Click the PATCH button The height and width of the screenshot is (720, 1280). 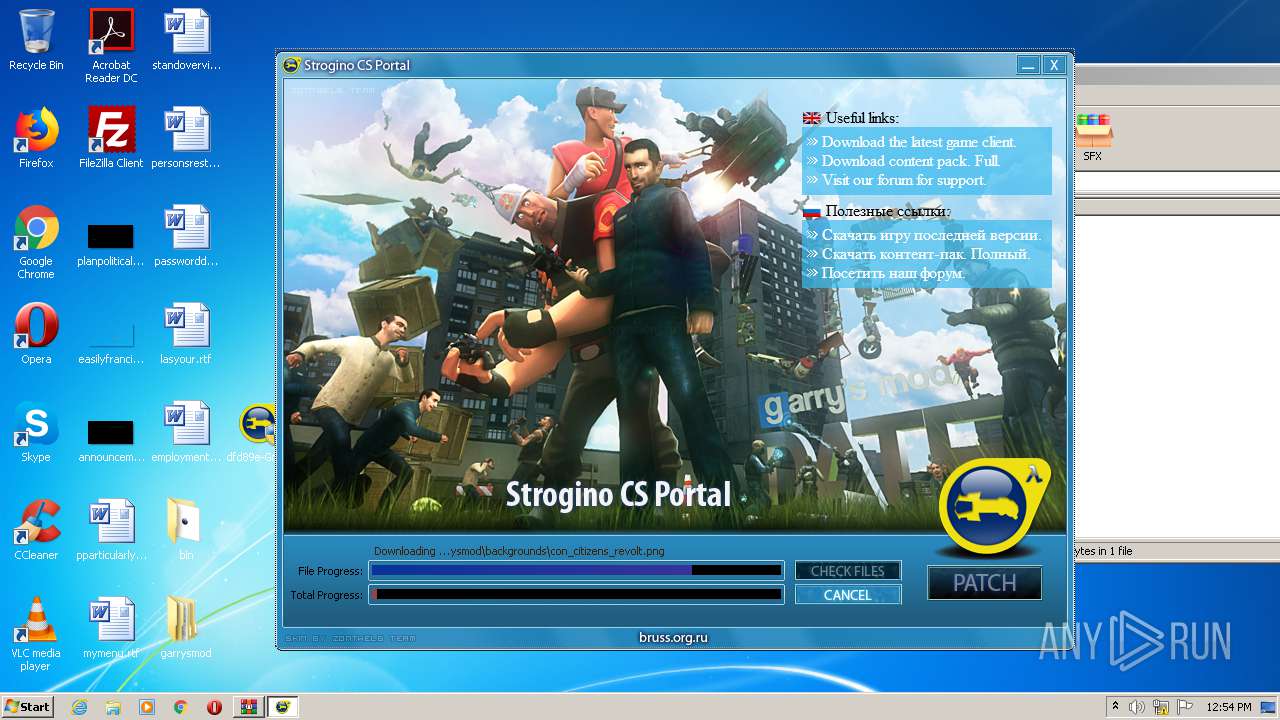point(984,583)
